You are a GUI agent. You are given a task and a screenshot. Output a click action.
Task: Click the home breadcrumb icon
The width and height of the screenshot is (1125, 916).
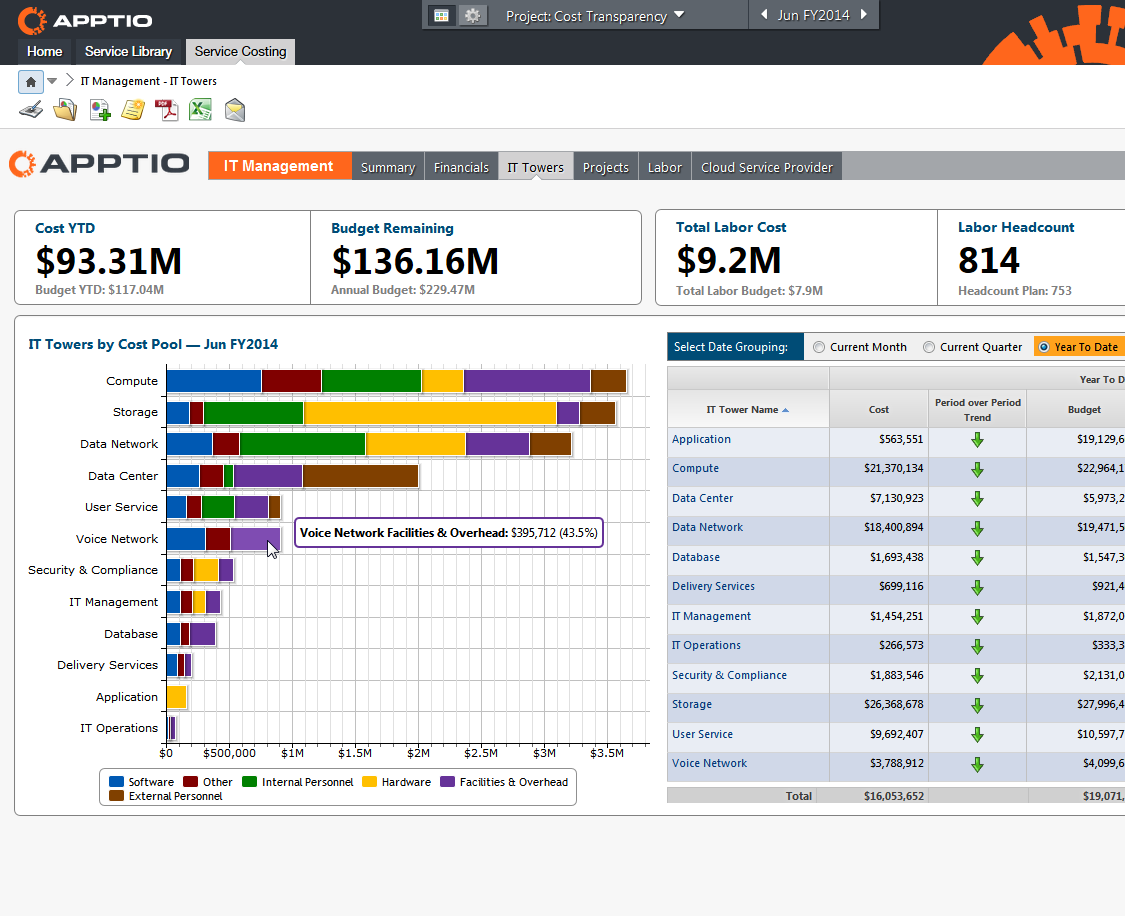(x=31, y=82)
